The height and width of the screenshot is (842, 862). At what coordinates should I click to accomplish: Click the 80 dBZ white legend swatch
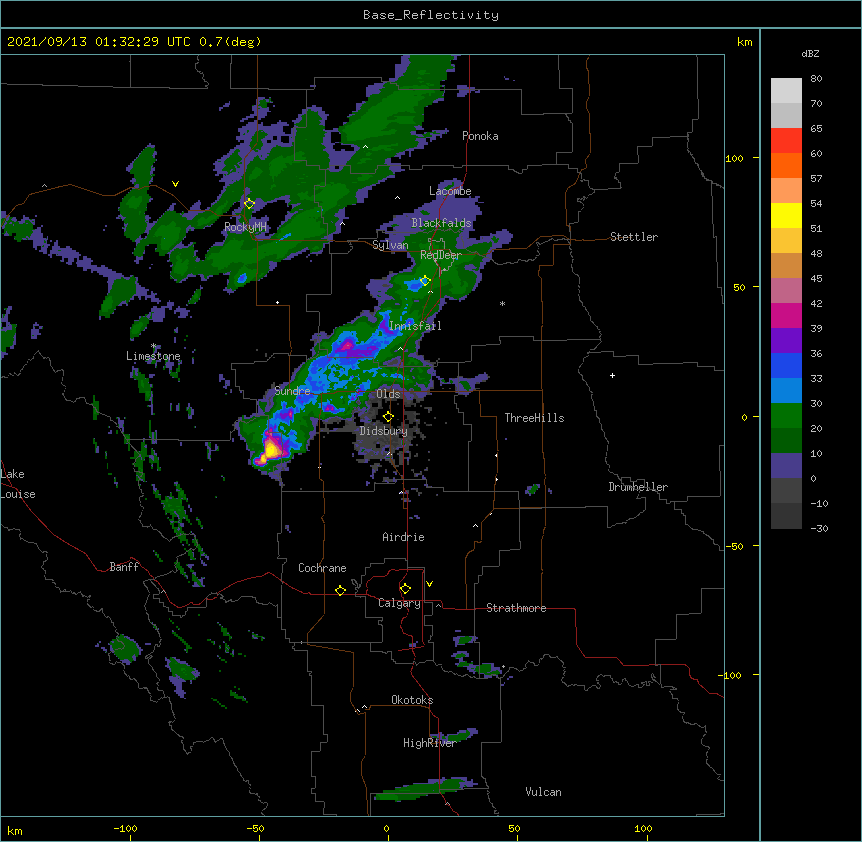(x=786, y=91)
